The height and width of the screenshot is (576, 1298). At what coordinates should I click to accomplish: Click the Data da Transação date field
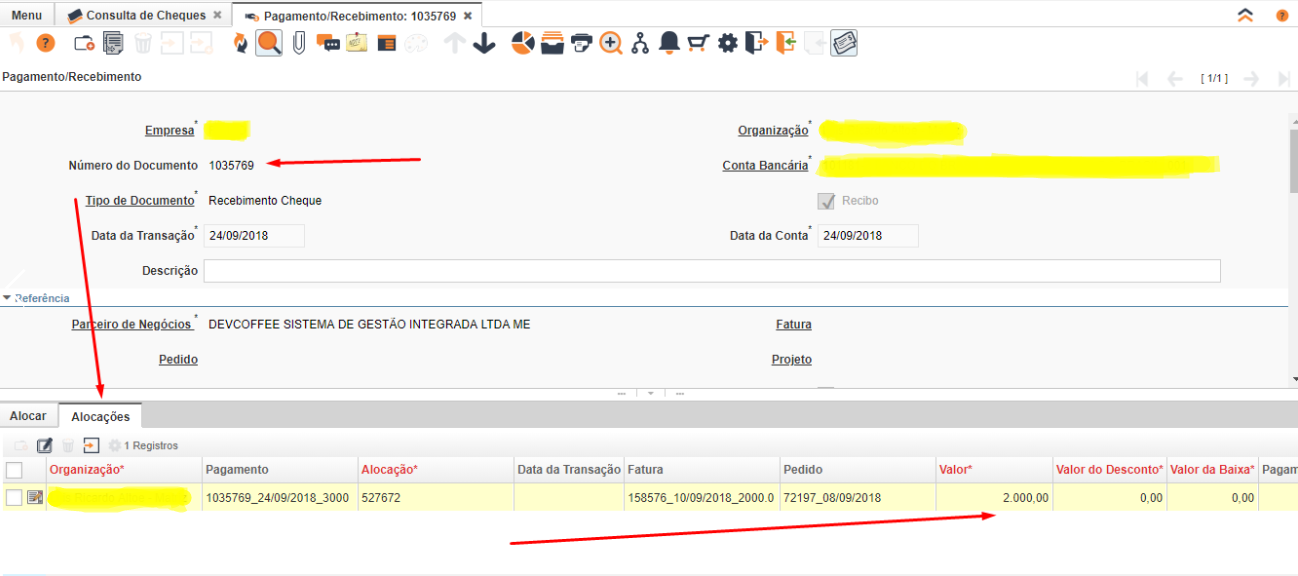click(254, 236)
